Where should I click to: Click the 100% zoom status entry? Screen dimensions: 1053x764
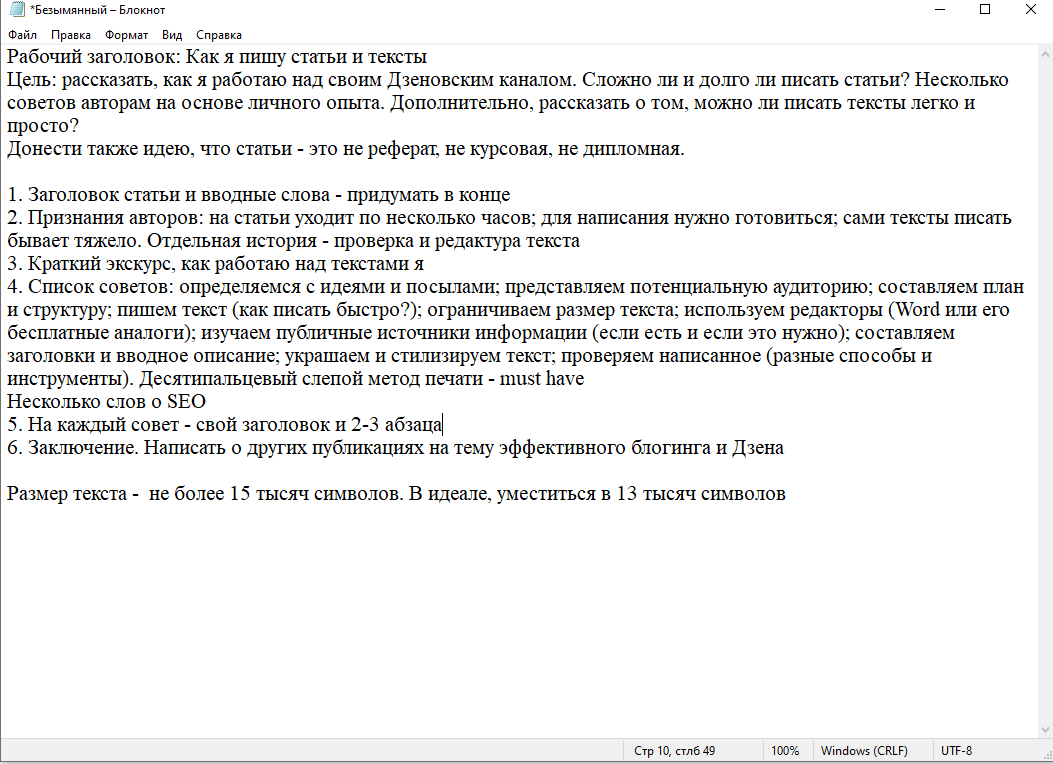coord(785,751)
